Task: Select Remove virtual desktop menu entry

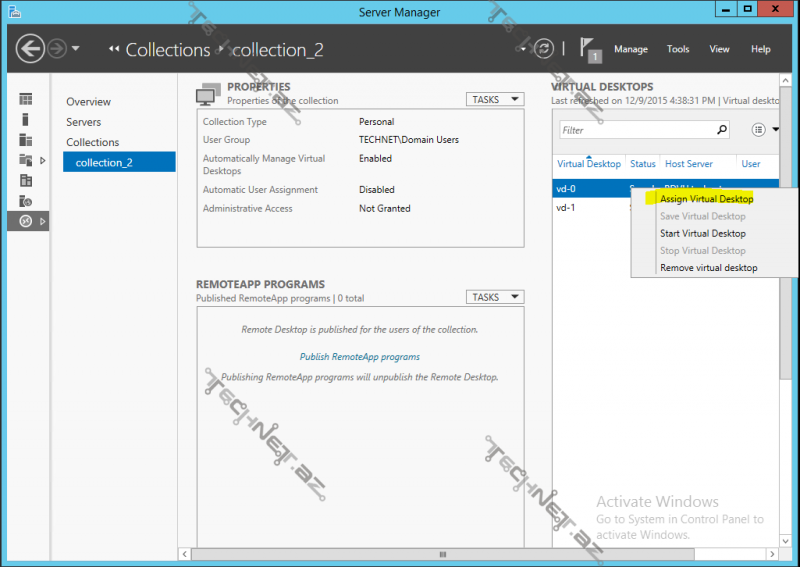Action: pyautogui.click(x=708, y=268)
